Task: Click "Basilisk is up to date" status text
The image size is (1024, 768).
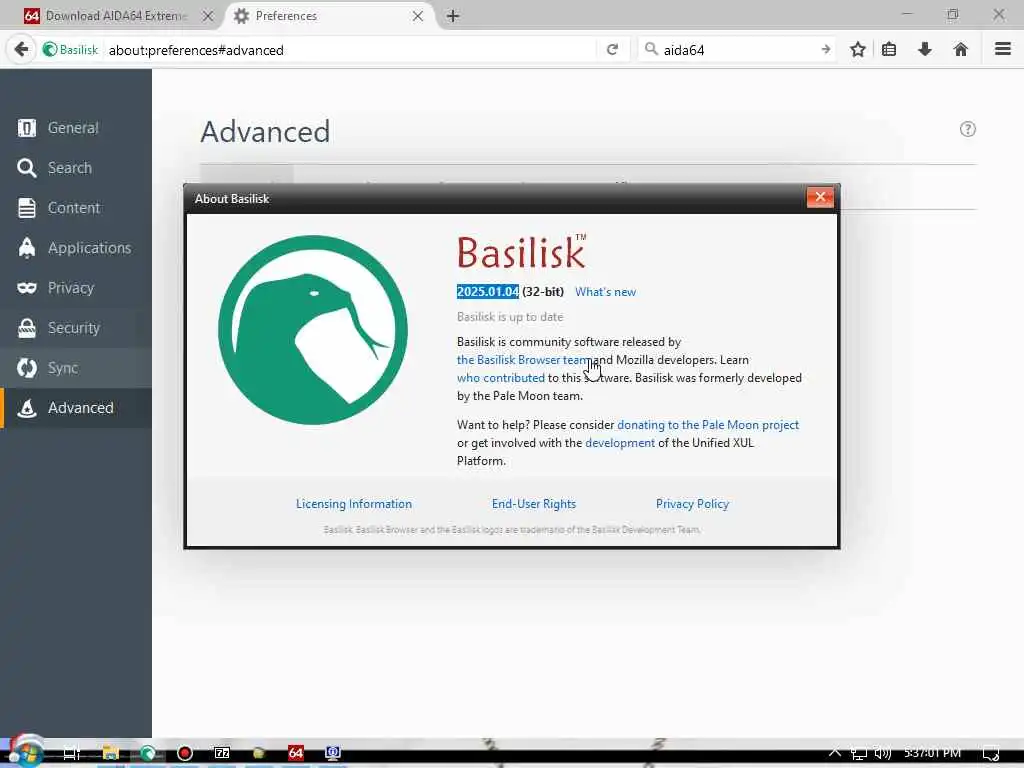Action: pyautogui.click(x=509, y=317)
